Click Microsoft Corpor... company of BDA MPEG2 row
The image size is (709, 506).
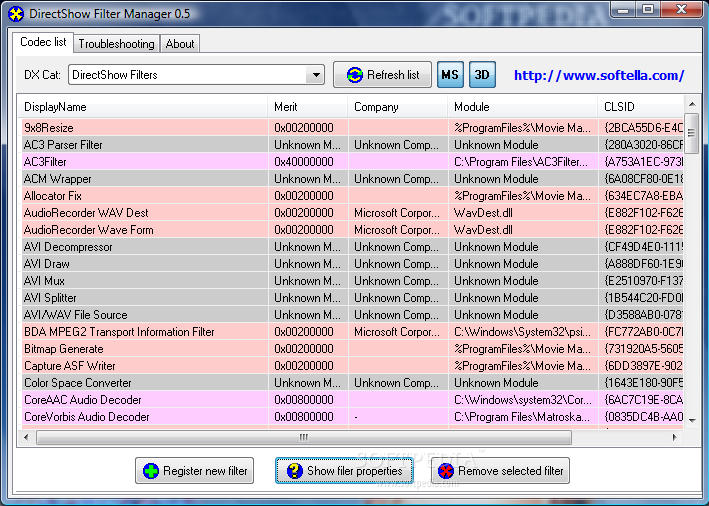397,332
